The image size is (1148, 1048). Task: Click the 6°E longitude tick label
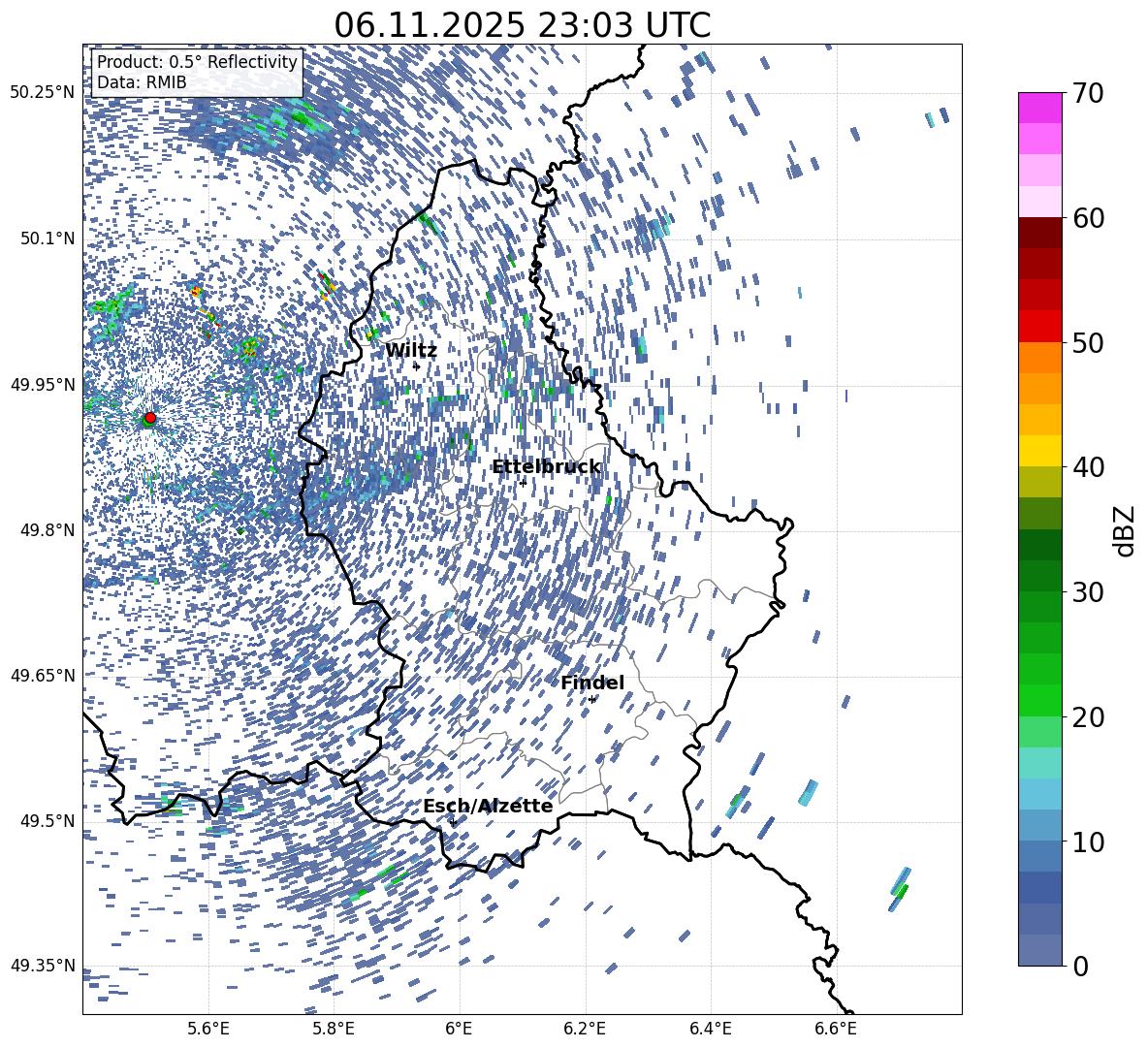pos(459,1029)
